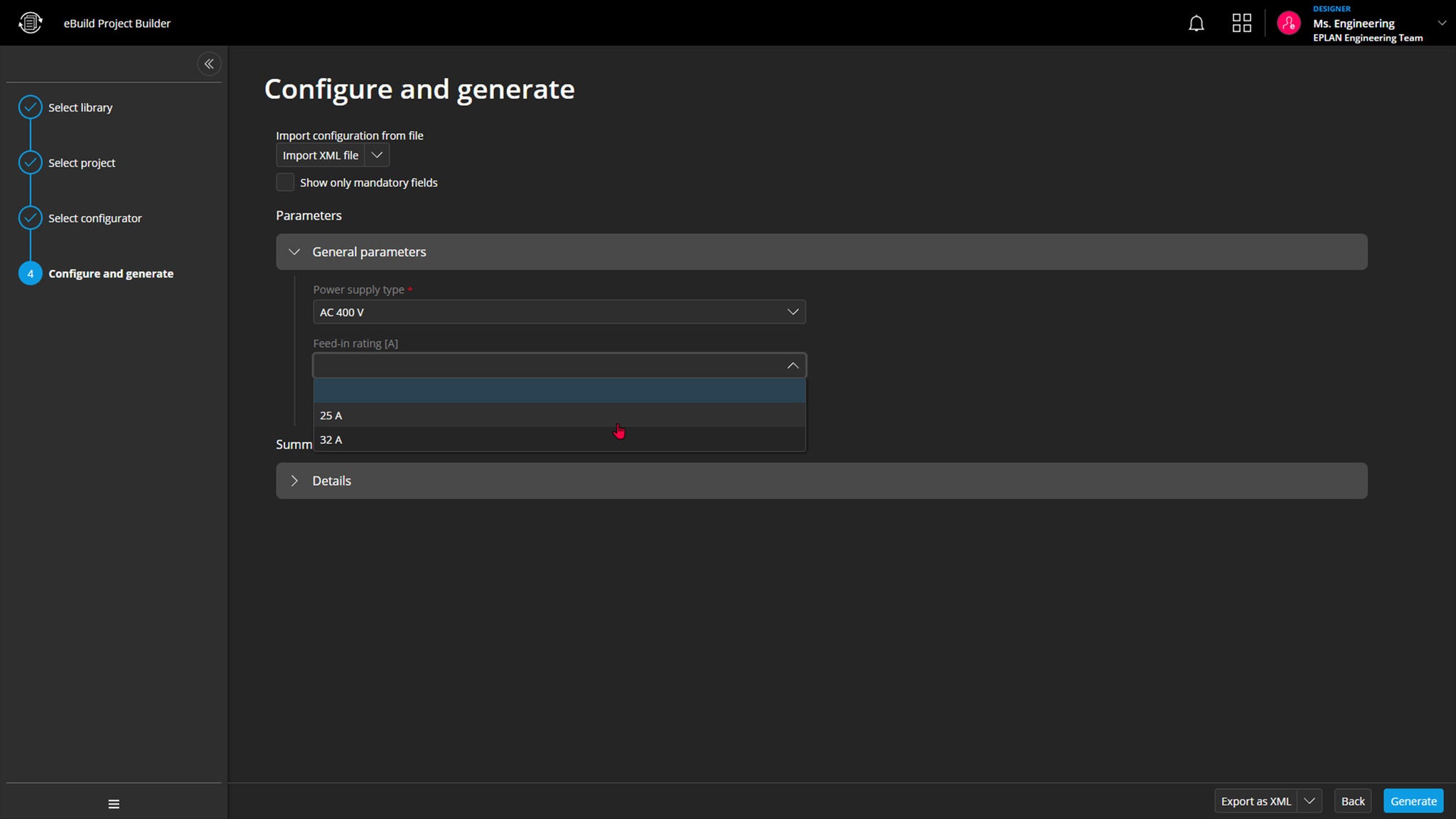The image size is (1456, 819).
Task: Click the hamburger menu at sidebar bottom
Action: (114, 804)
